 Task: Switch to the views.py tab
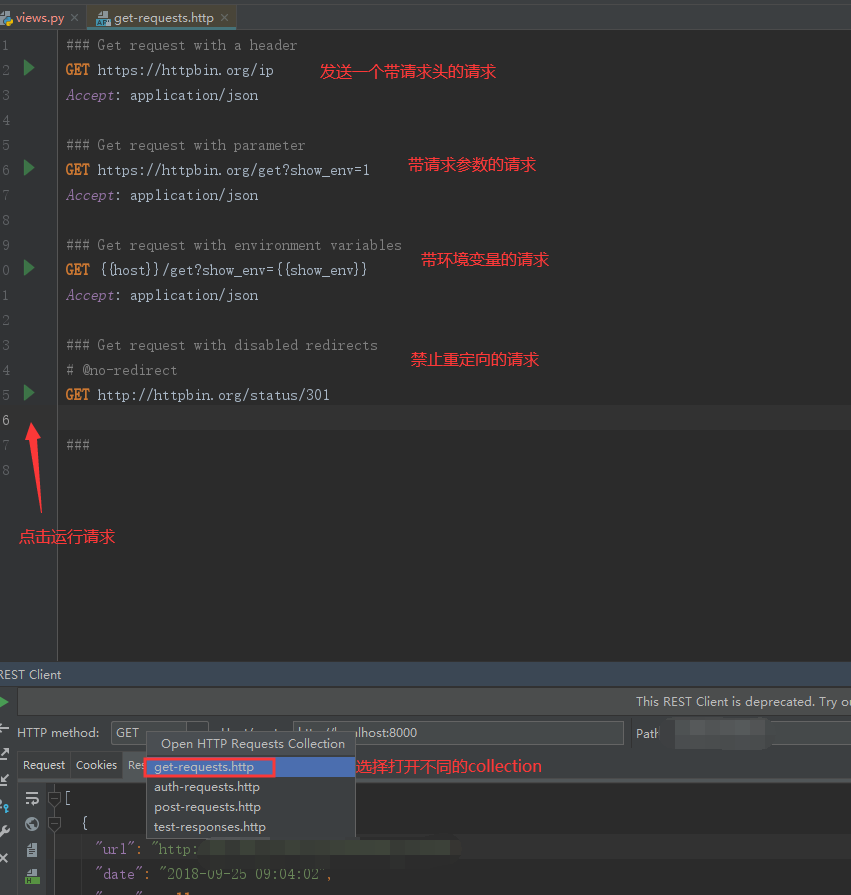(x=40, y=18)
